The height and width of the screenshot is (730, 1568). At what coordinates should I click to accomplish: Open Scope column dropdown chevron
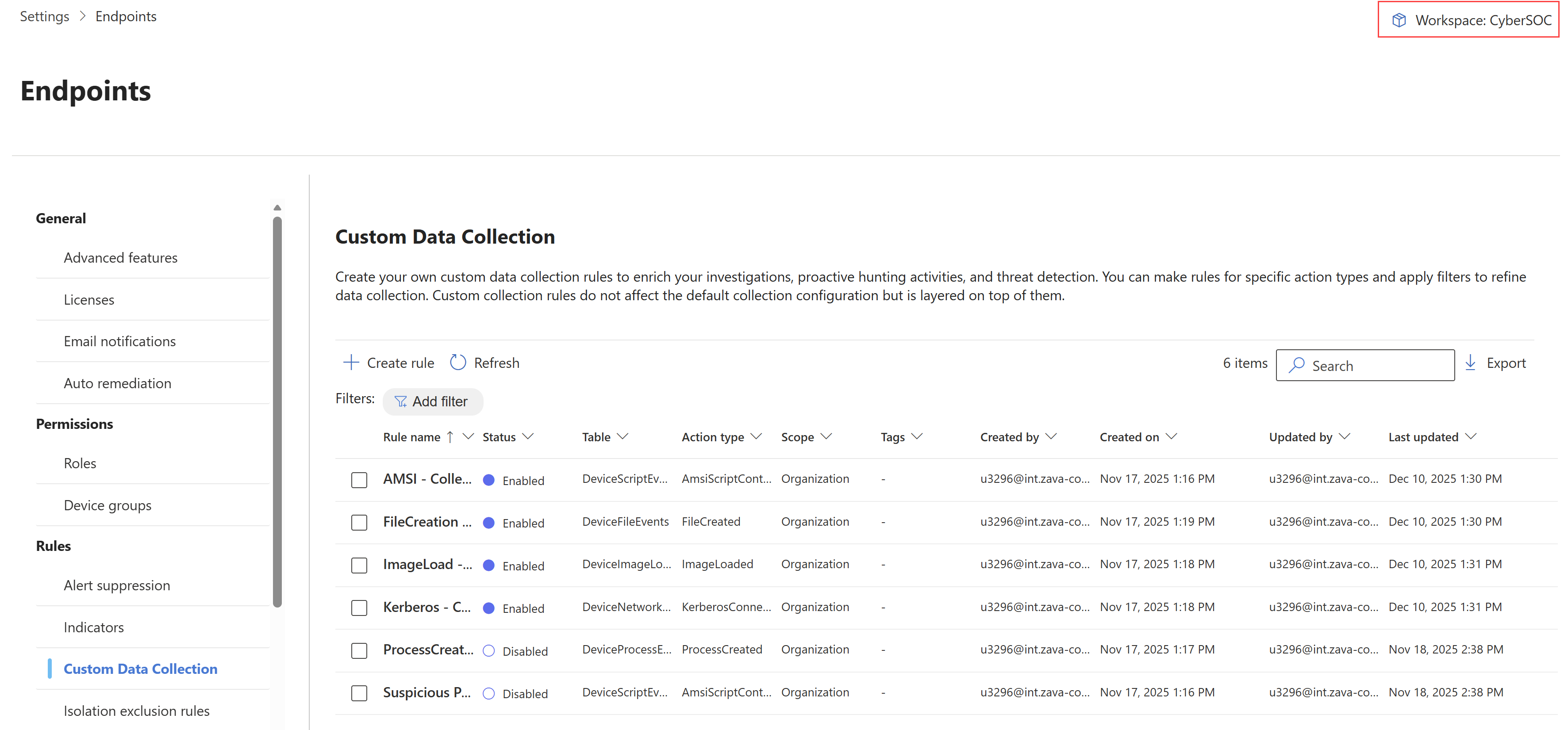point(826,437)
